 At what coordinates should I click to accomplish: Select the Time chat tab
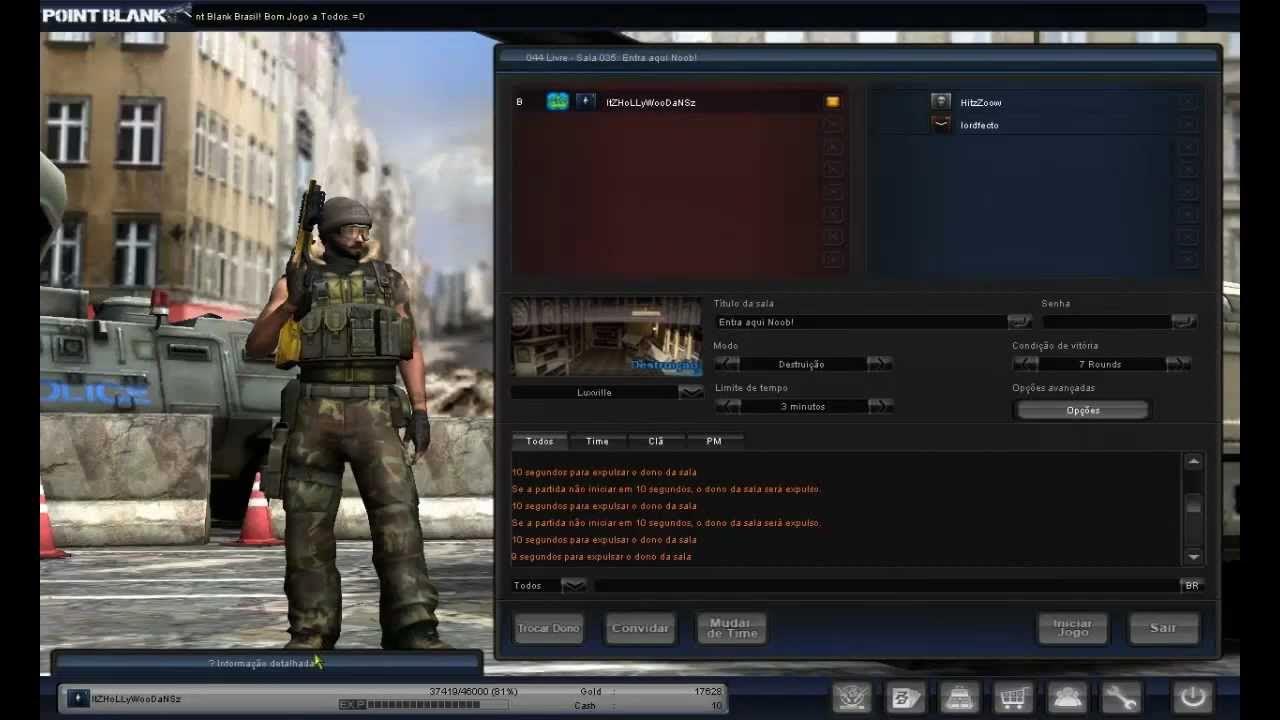pos(597,441)
